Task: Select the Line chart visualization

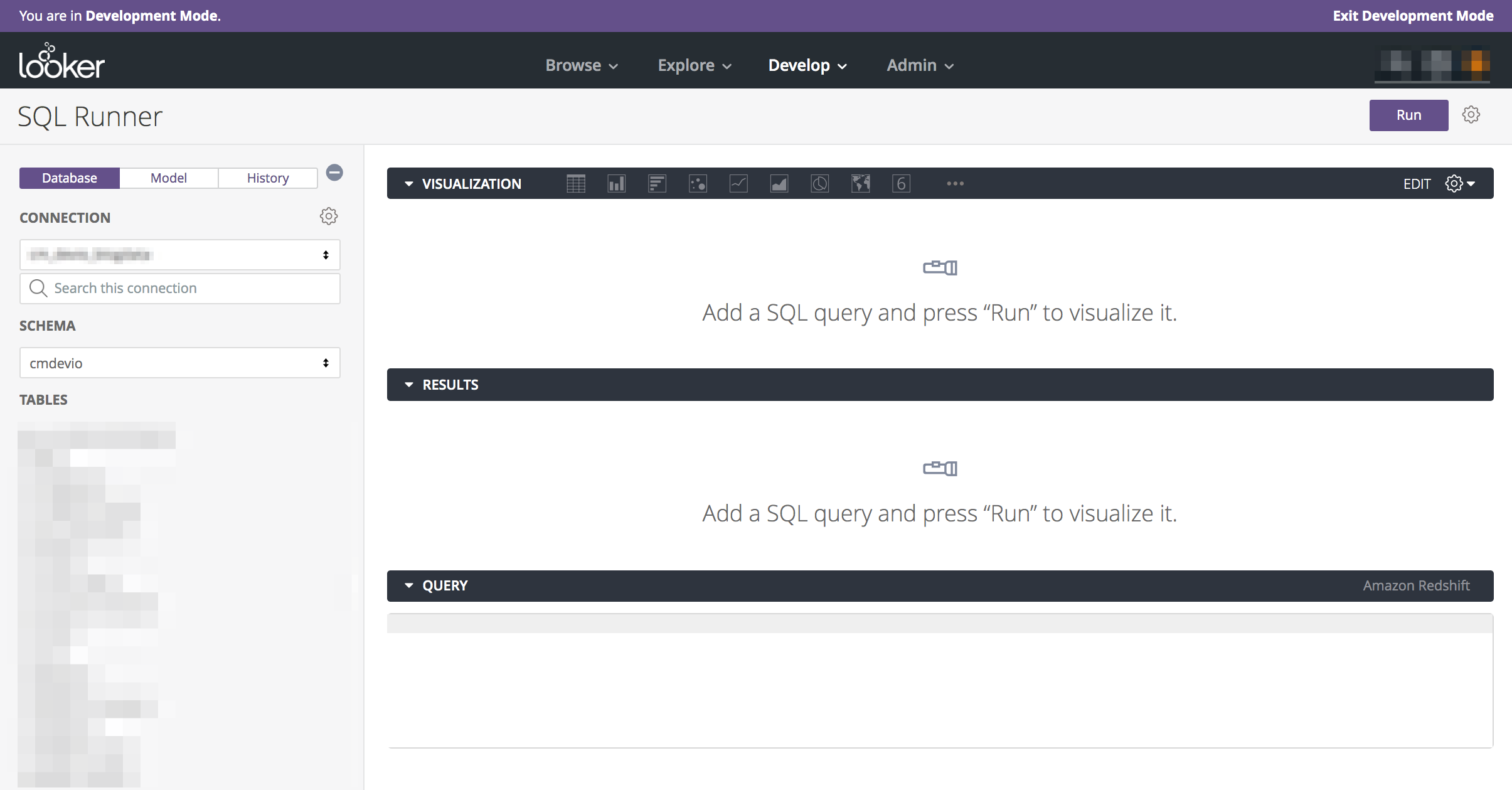Action: (738, 183)
